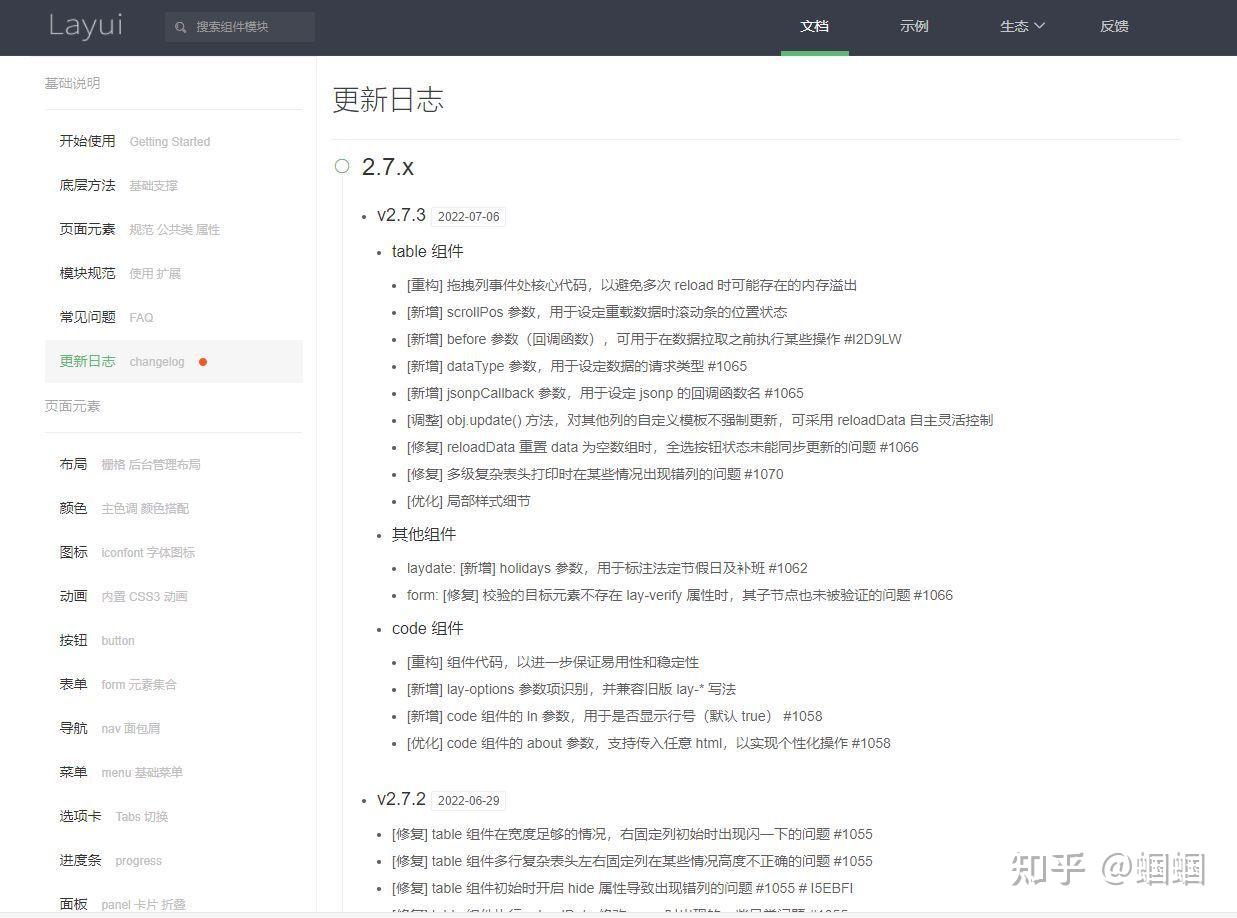Click the v2.7.3 date badge 2022-07-06
This screenshot has width=1237, height=918.
469,216
